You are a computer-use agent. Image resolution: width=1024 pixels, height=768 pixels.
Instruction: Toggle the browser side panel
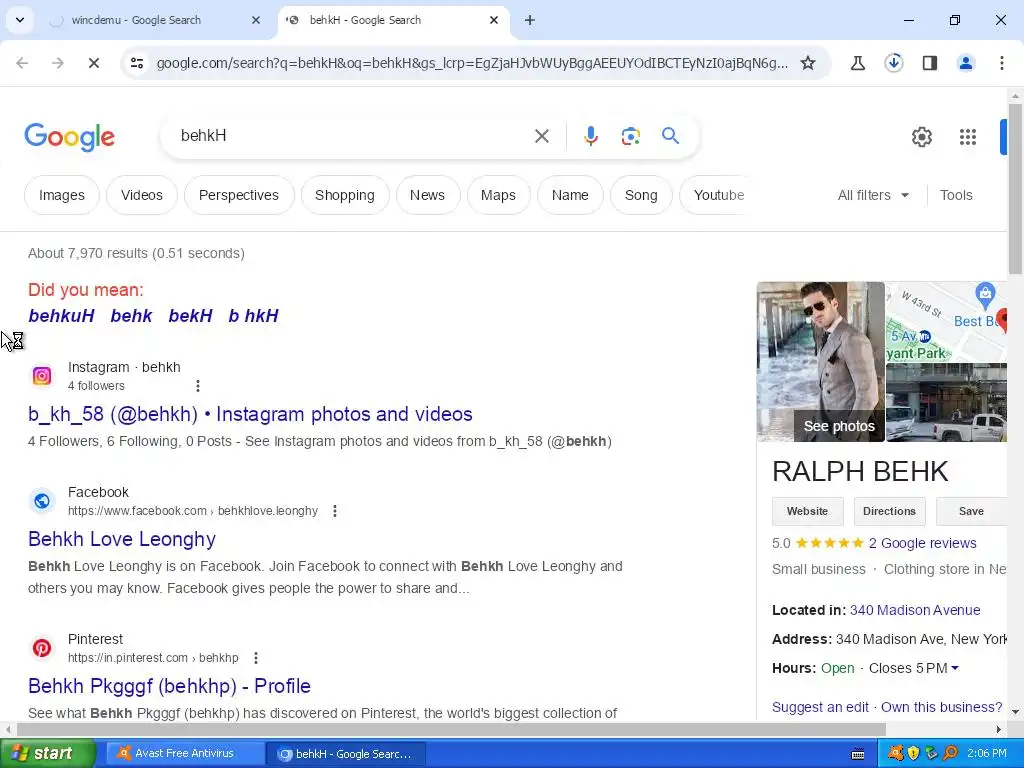[x=930, y=63]
